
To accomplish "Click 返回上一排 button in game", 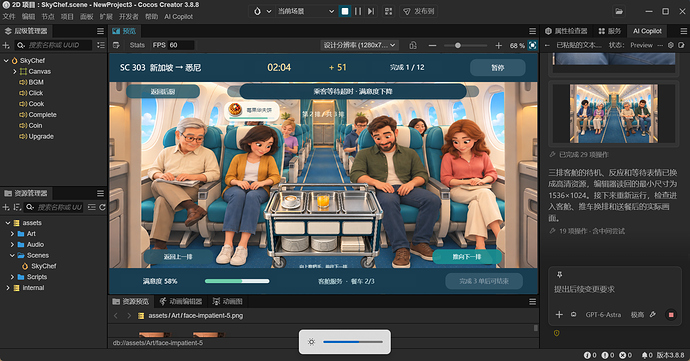I will pos(178,257).
